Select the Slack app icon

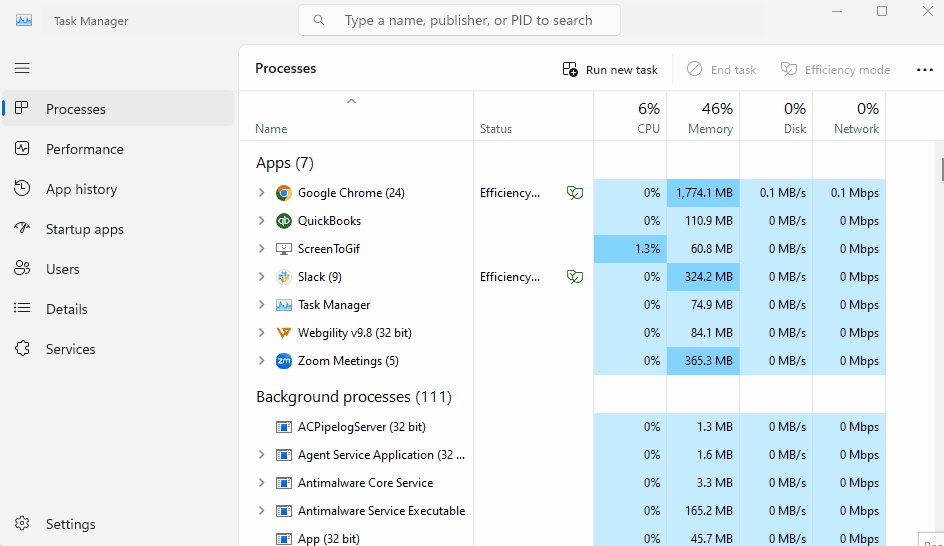tap(284, 277)
